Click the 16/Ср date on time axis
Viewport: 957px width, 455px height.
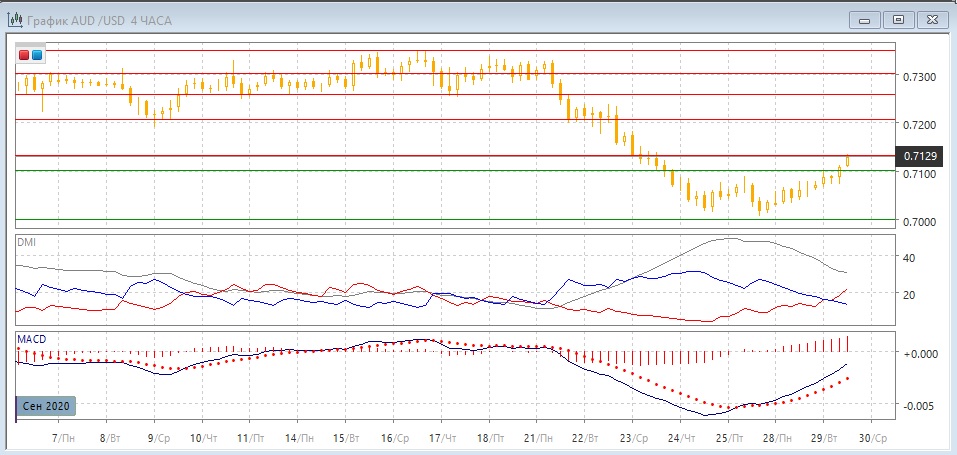point(396,438)
